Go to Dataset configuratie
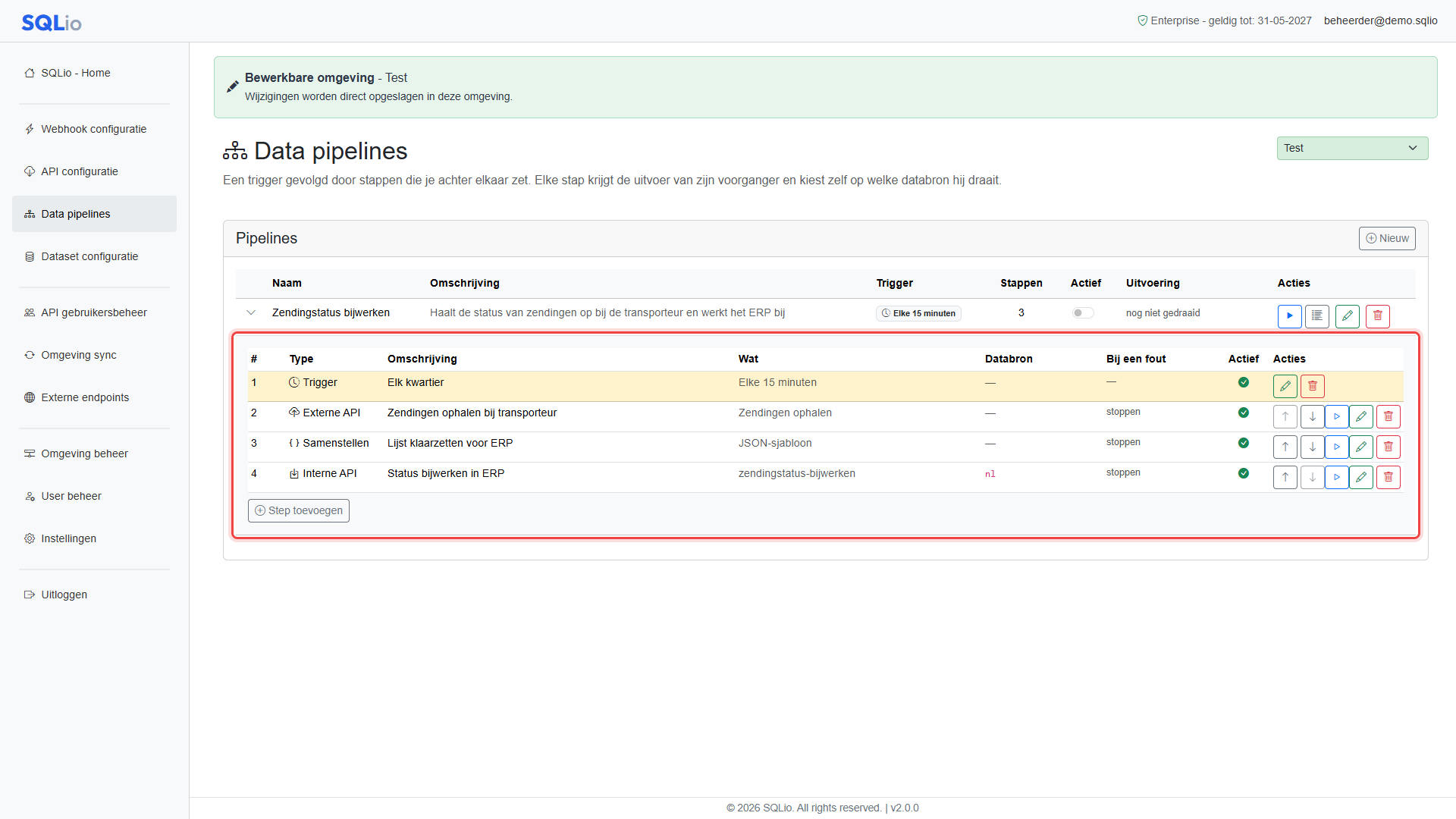The height and width of the screenshot is (819, 1456). coord(94,256)
